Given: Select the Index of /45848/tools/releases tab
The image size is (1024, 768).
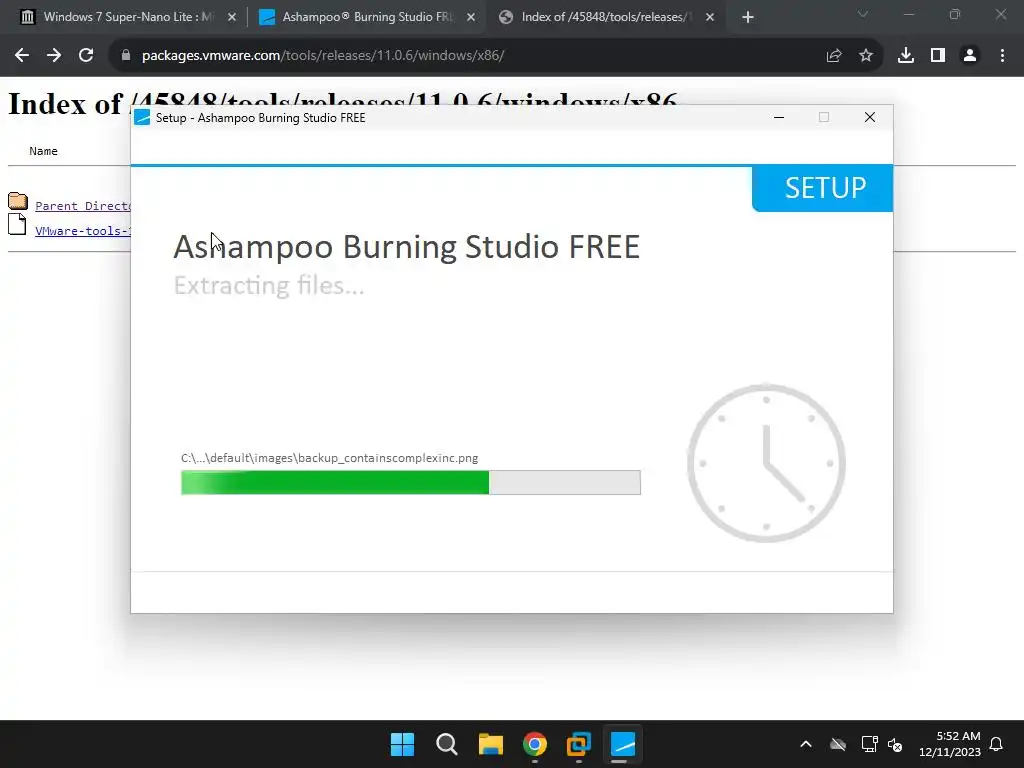Looking at the screenshot, I should [607, 18].
